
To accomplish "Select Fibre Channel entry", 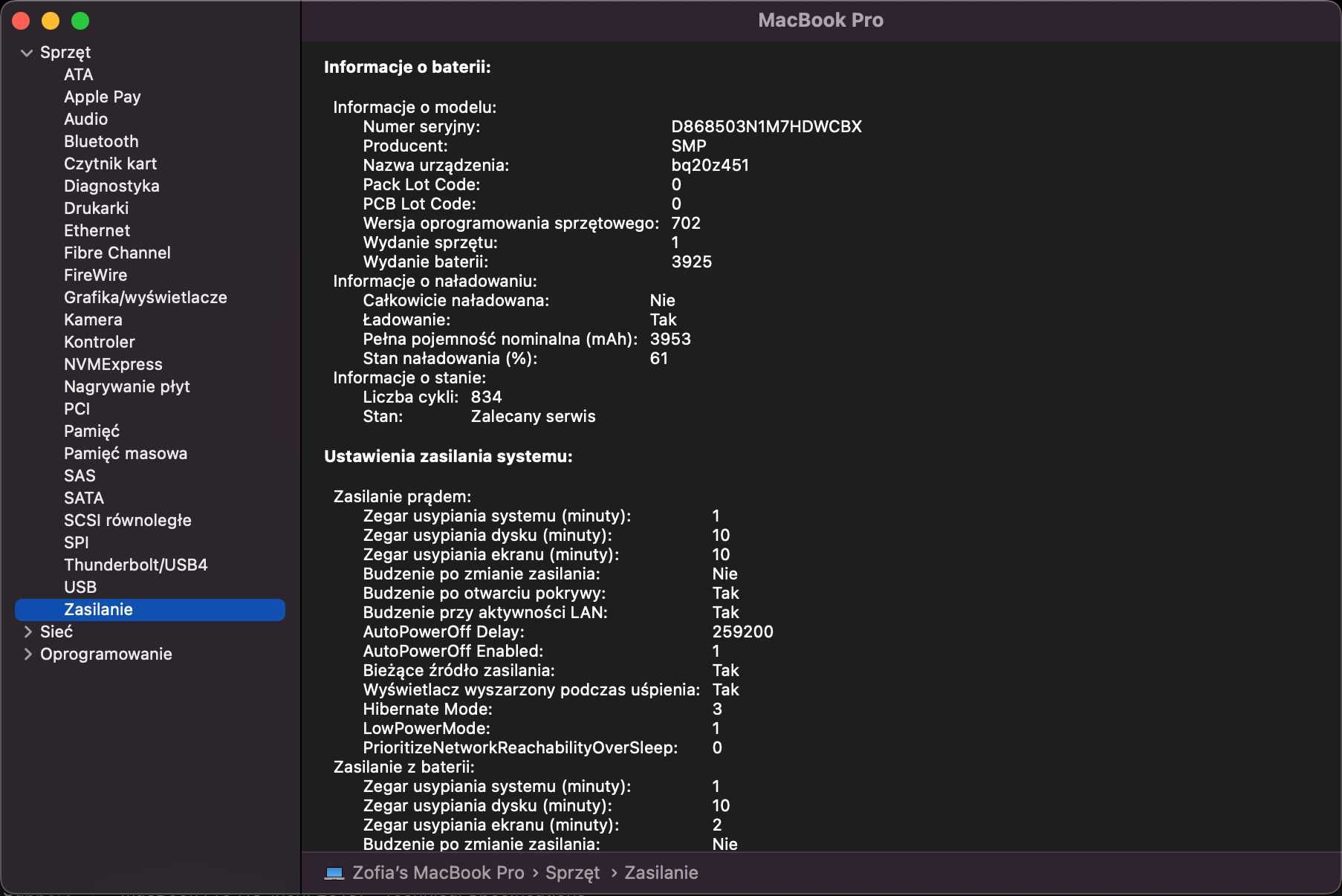I will pyautogui.click(x=117, y=253).
